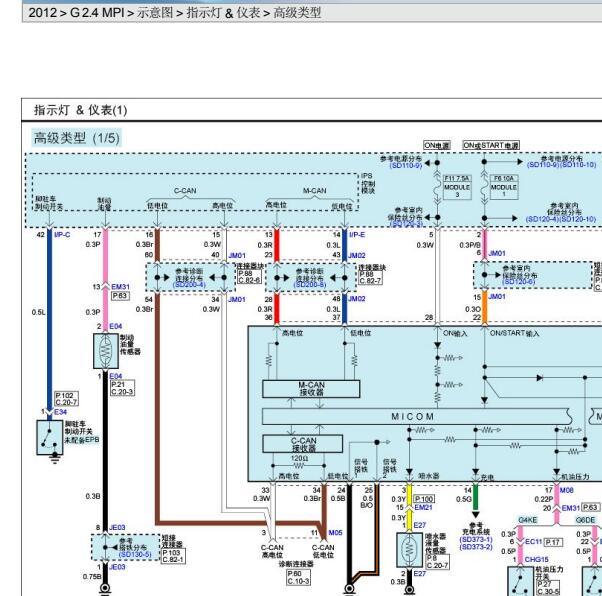Click ground symbol under parking brake switch
This screenshot has width=602, height=596.
coord(55,459)
